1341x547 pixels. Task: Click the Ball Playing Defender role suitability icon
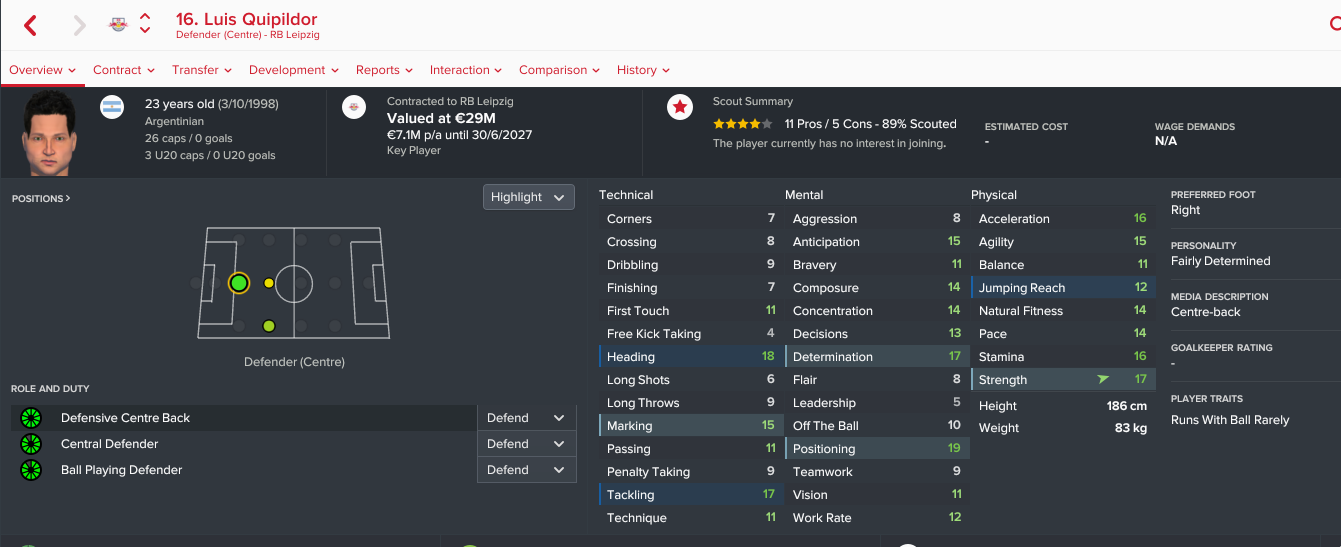pyautogui.click(x=30, y=470)
